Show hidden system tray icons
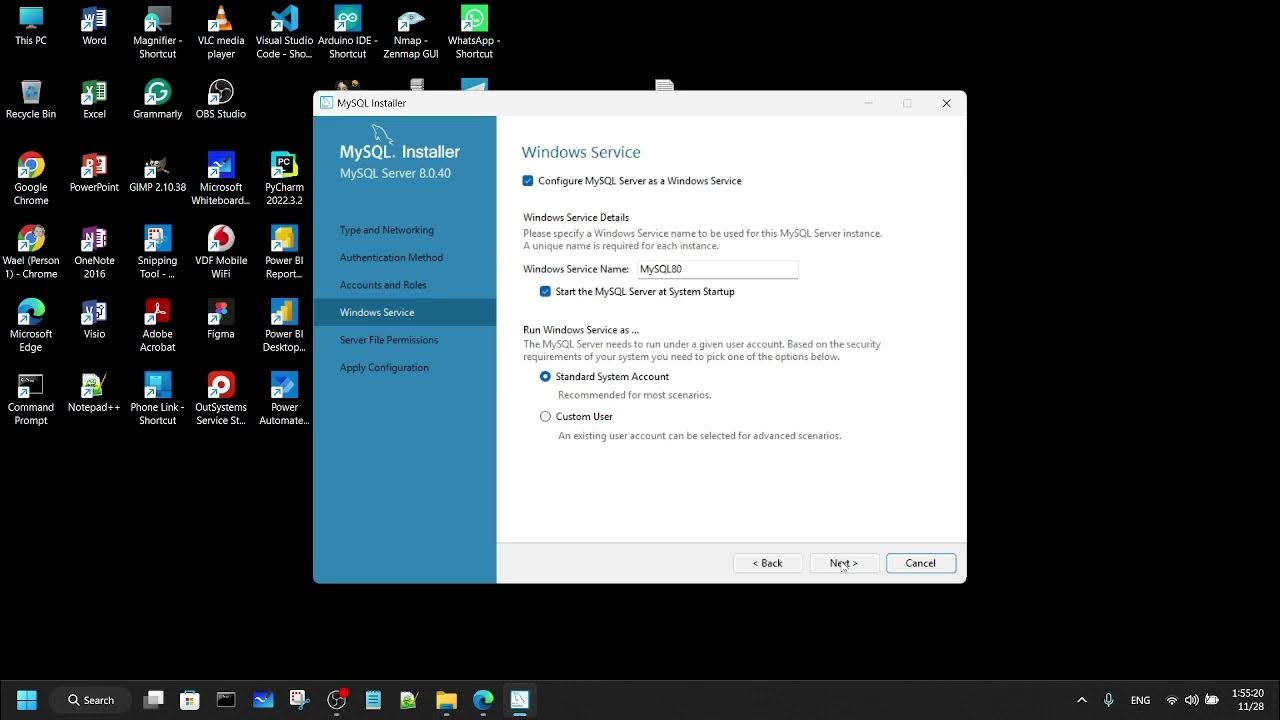 1082,700
